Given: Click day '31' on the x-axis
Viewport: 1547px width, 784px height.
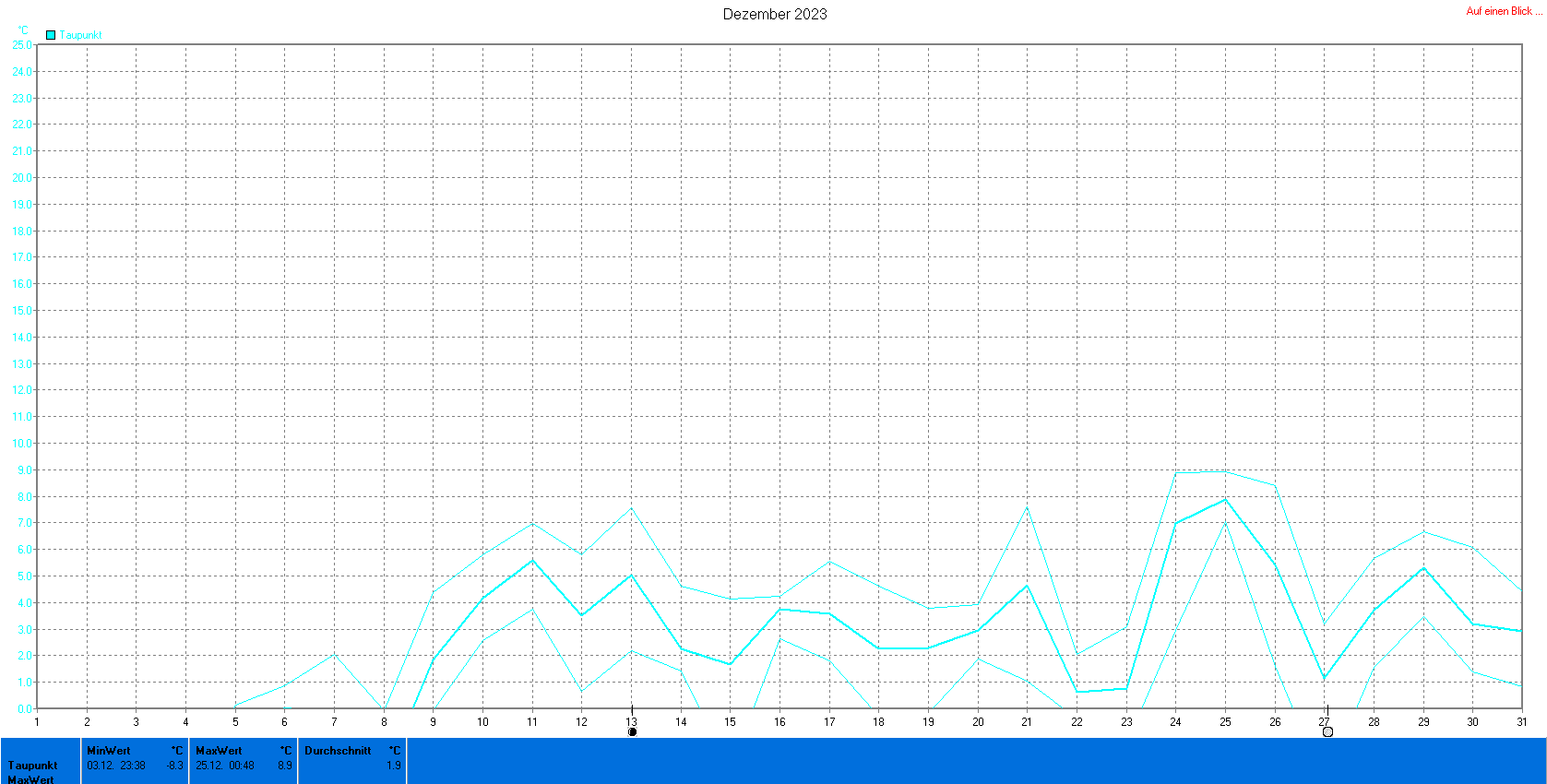Looking at the screenshot, I should coord(1522,722).
